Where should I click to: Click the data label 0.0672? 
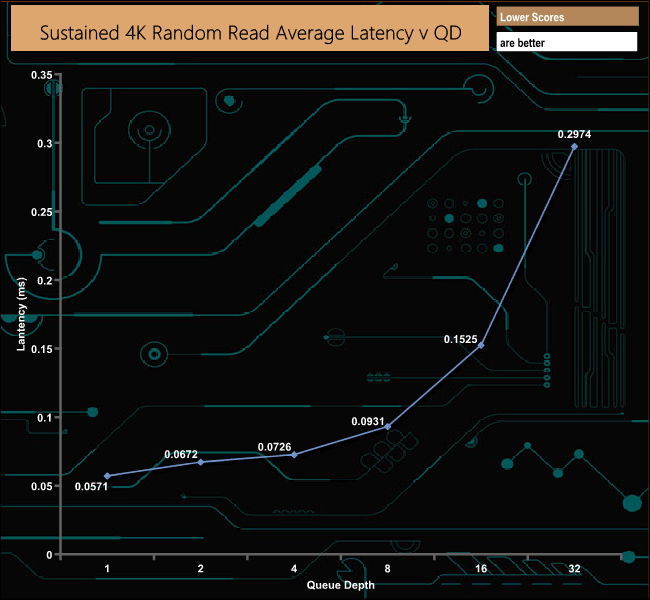click(x=181, y=454)
